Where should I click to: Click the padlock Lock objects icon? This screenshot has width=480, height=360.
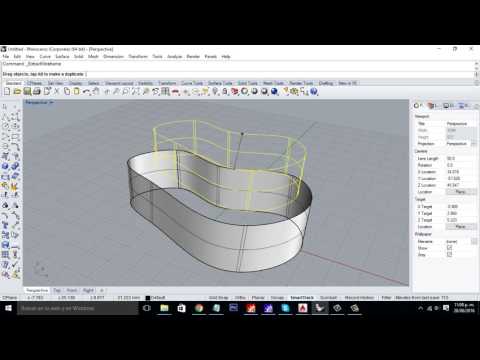pos(225,91)
